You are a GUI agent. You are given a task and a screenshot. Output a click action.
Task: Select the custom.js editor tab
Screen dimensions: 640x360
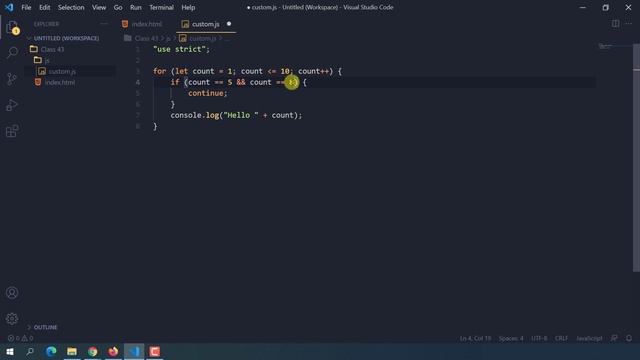tap(206, 24)
